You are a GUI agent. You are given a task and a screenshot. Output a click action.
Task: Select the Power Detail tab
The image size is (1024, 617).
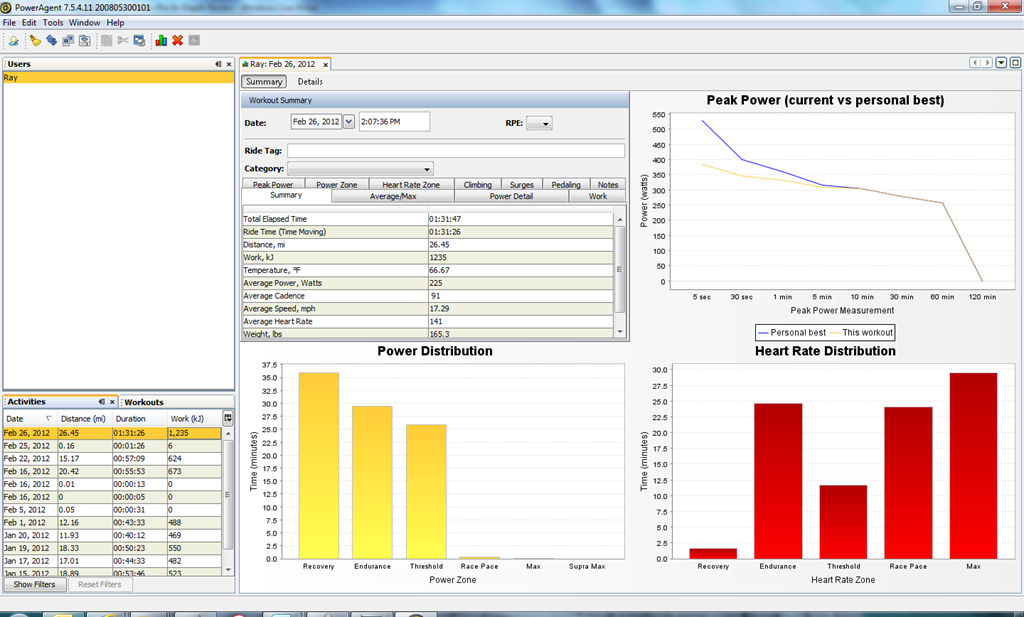[x=511, y=196]
